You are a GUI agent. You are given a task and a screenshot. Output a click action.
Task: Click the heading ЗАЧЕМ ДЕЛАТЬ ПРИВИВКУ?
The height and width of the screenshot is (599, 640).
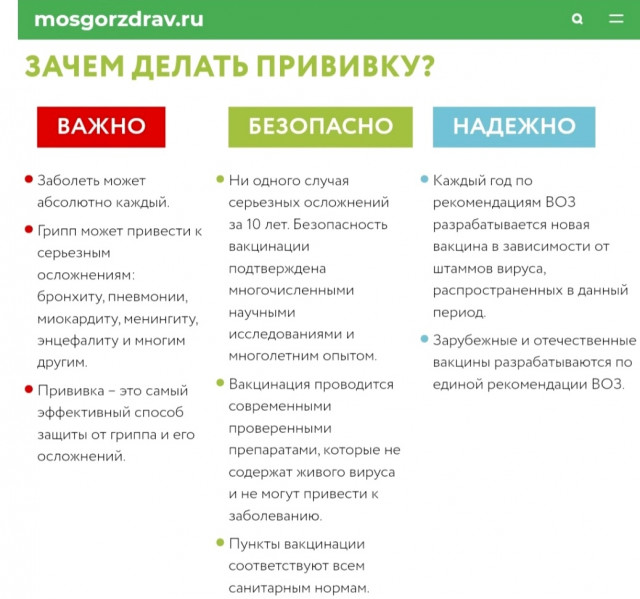[x=229, y=66]
